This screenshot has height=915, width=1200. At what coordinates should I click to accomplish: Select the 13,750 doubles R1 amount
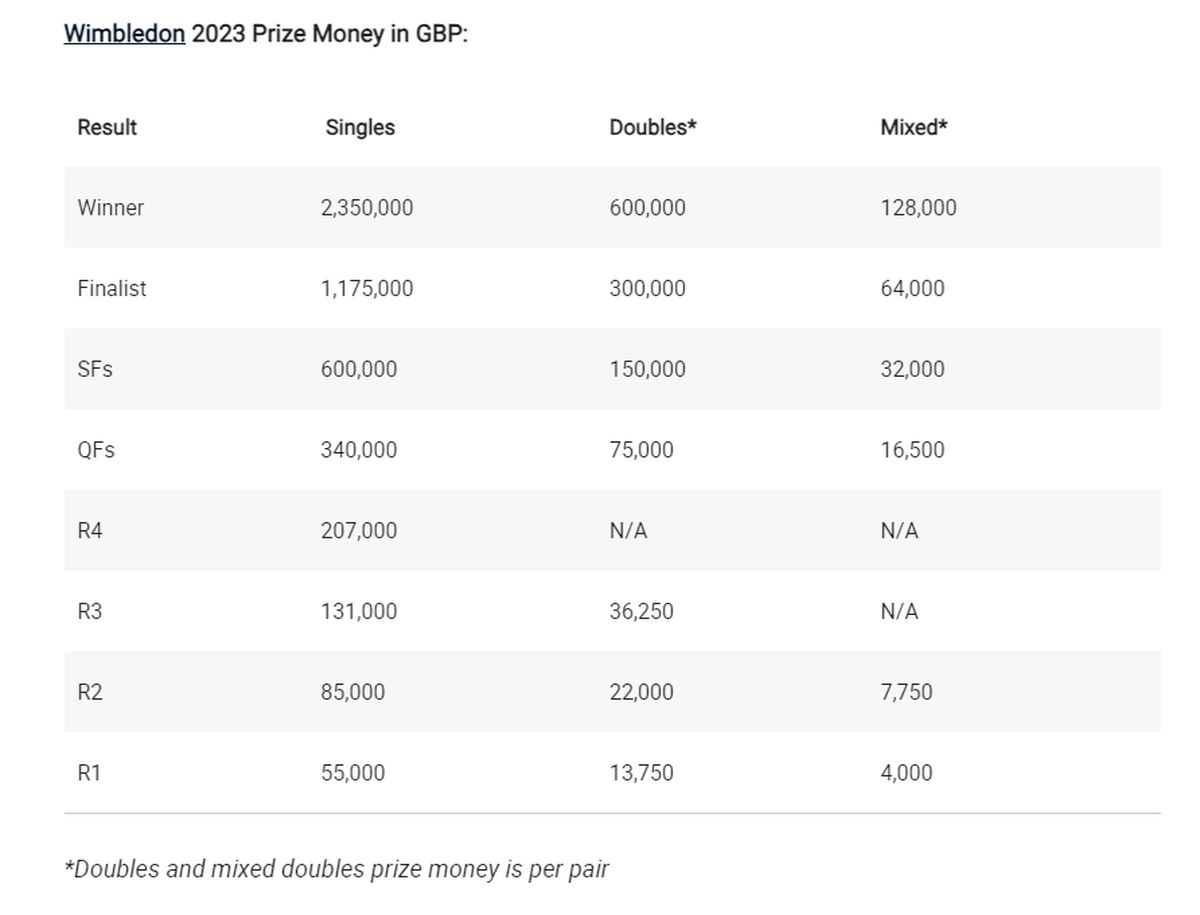642,773
